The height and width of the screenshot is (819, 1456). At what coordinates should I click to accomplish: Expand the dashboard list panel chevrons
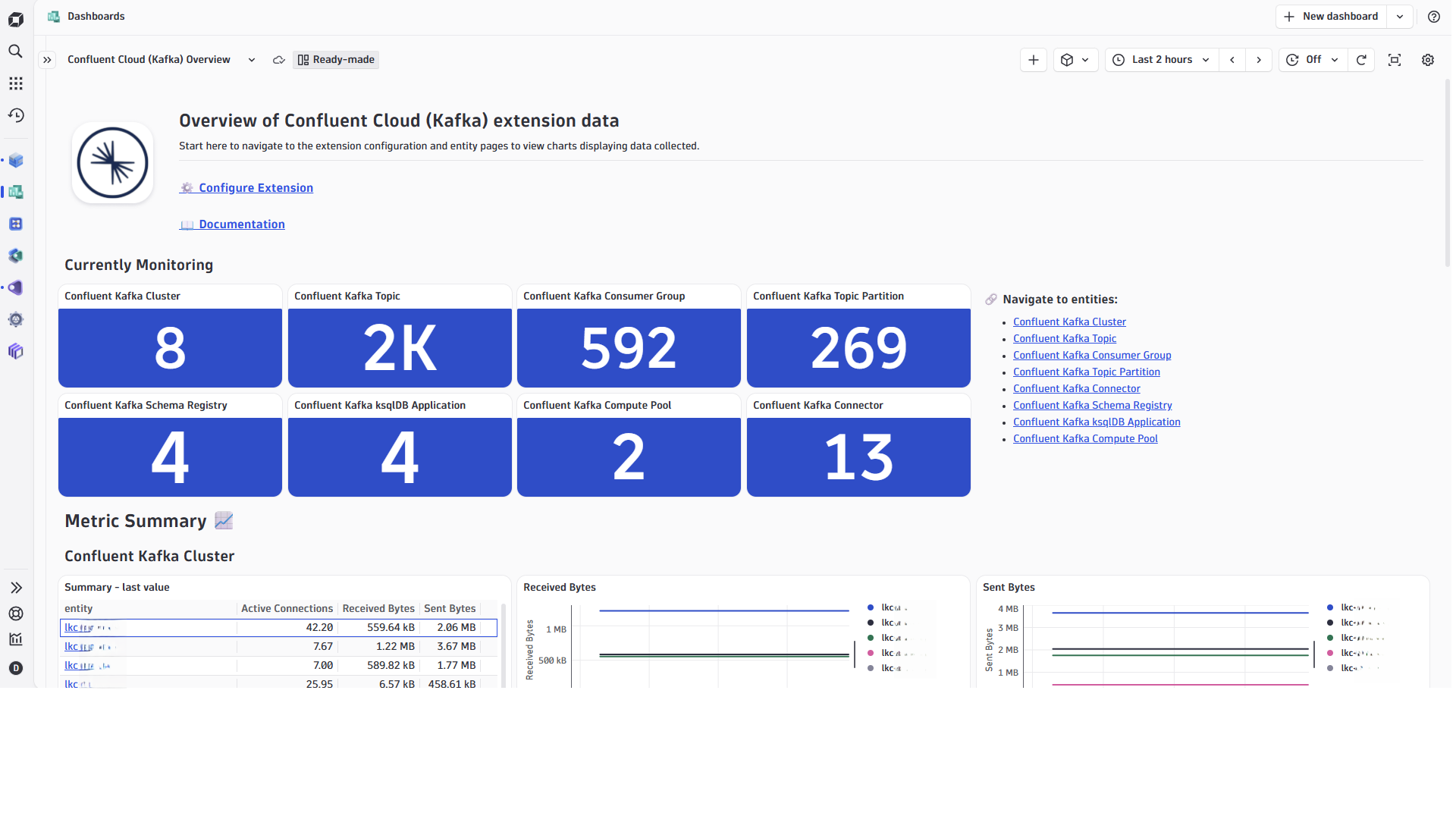pyautogui.click(x=47, y=60)
